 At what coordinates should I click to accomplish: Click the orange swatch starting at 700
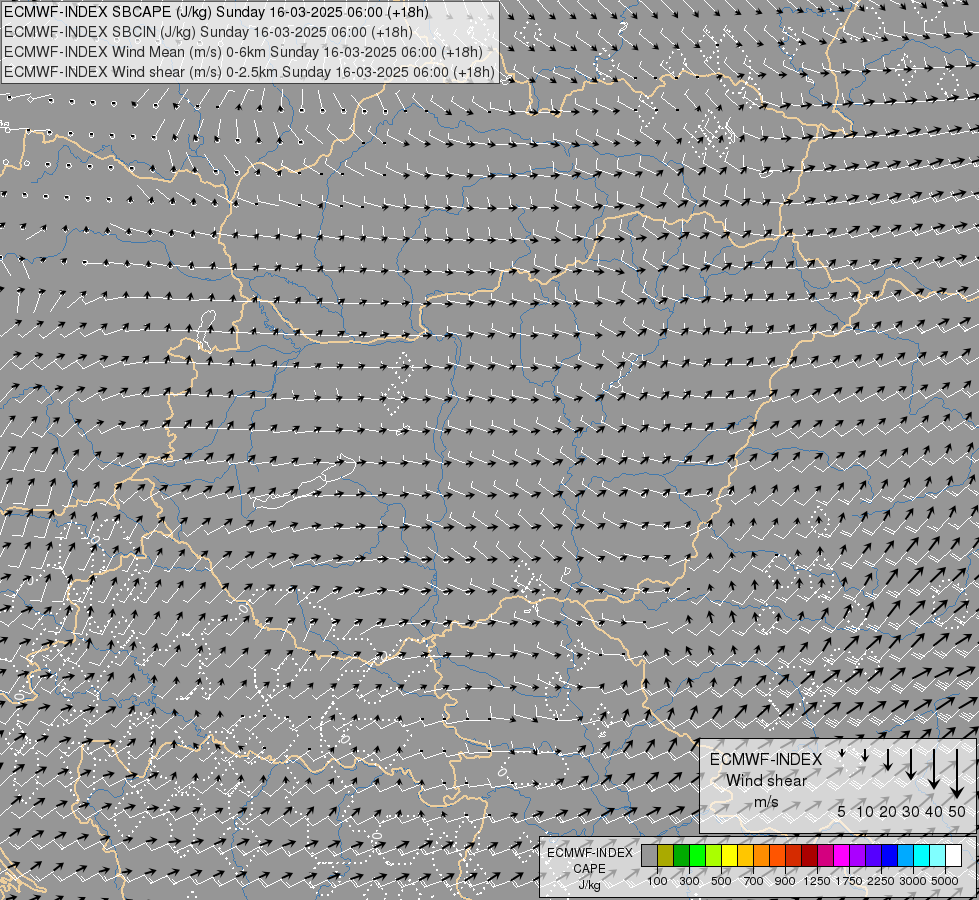click(x=762, y=855)
